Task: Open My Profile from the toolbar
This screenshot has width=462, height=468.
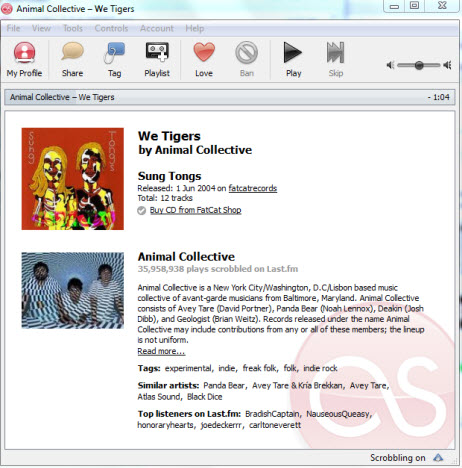Action: tap(24, 60)
